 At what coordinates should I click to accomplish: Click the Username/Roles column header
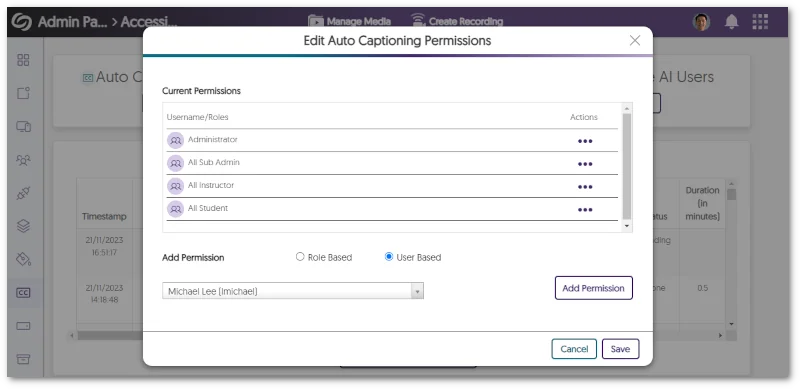[197, 117]
